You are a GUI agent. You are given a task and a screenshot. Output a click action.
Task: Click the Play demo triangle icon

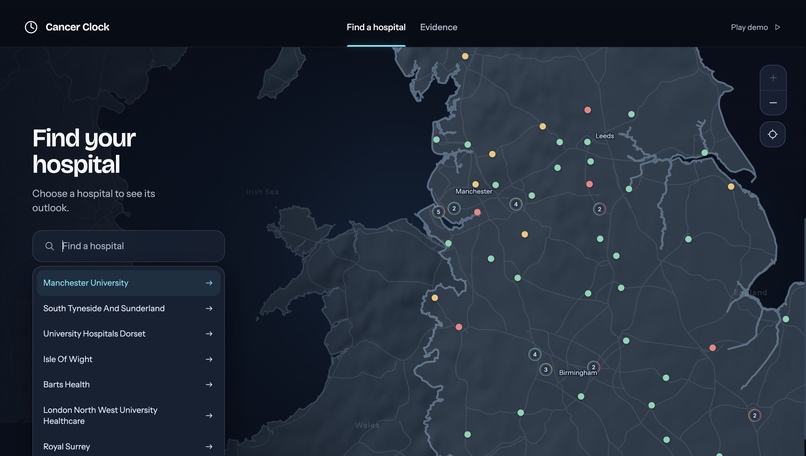[x=777, y=27]
